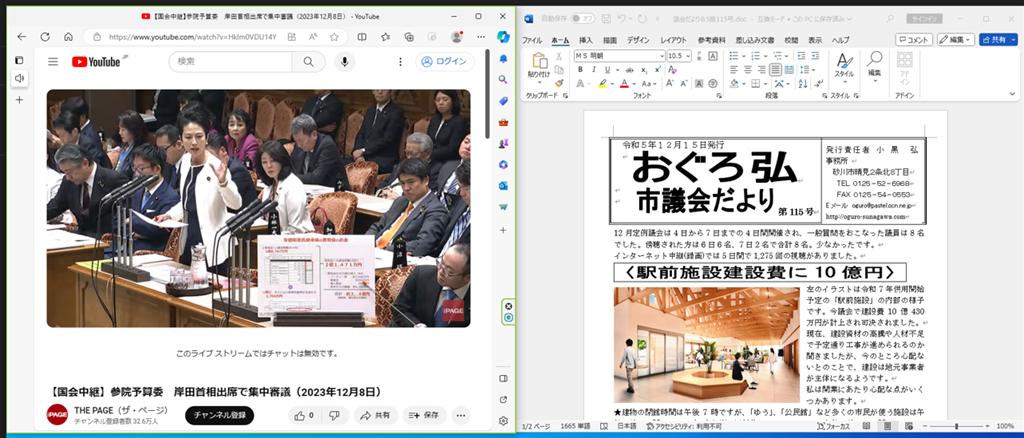Open the 編集 mode dropdown button
1024x438 pixels.
(x=957, y=39)
